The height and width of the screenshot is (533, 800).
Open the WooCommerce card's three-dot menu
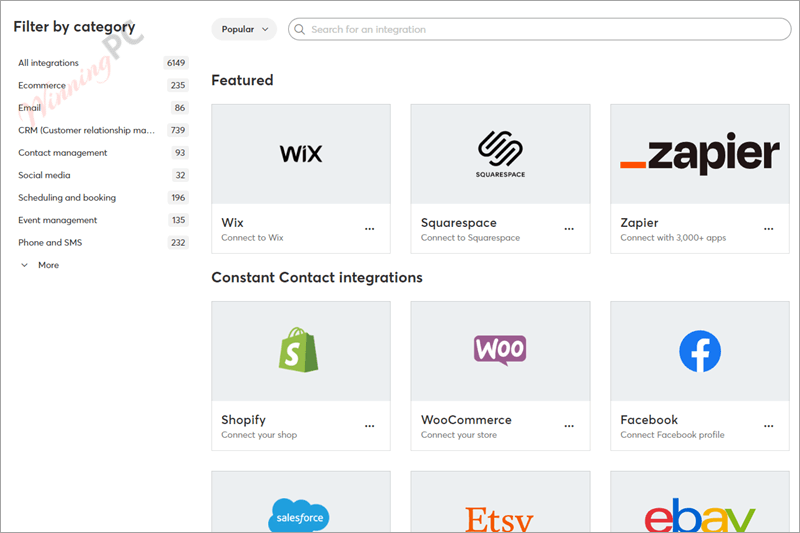click(x=569, y=426)
